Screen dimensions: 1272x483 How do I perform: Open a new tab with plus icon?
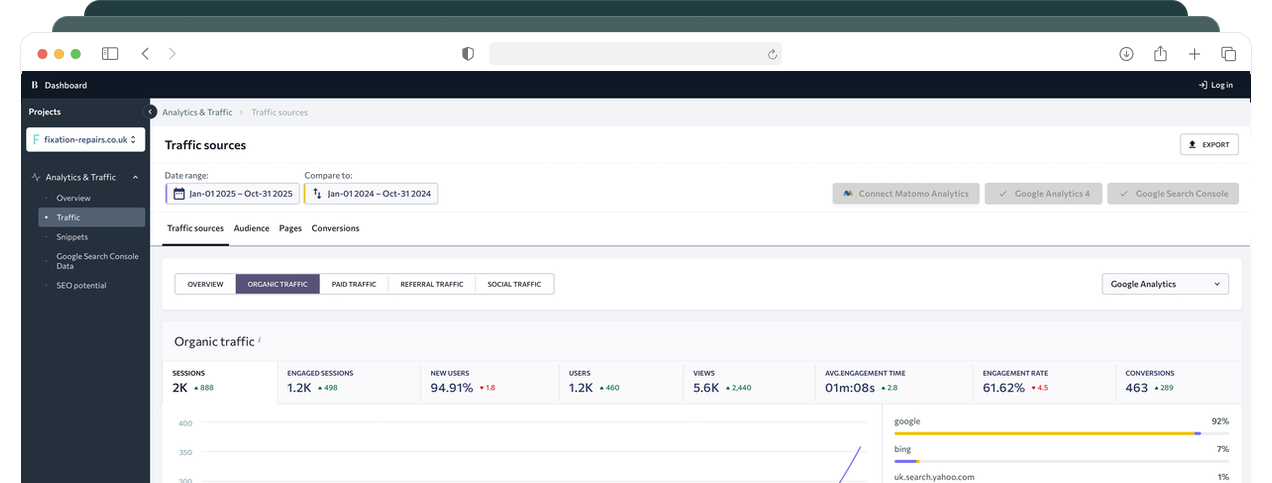pos(1194,54)
